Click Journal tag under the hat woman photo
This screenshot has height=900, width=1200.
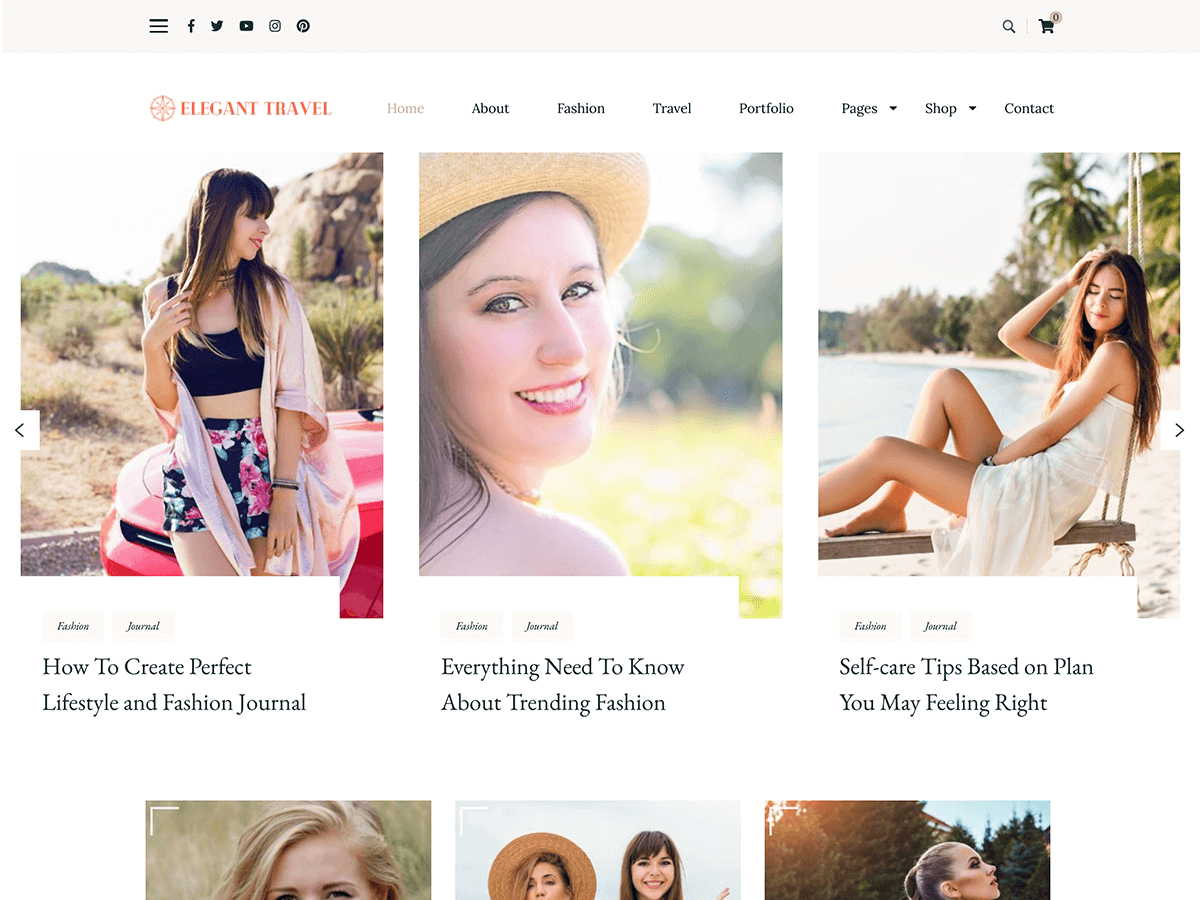[x=542, y=626]
